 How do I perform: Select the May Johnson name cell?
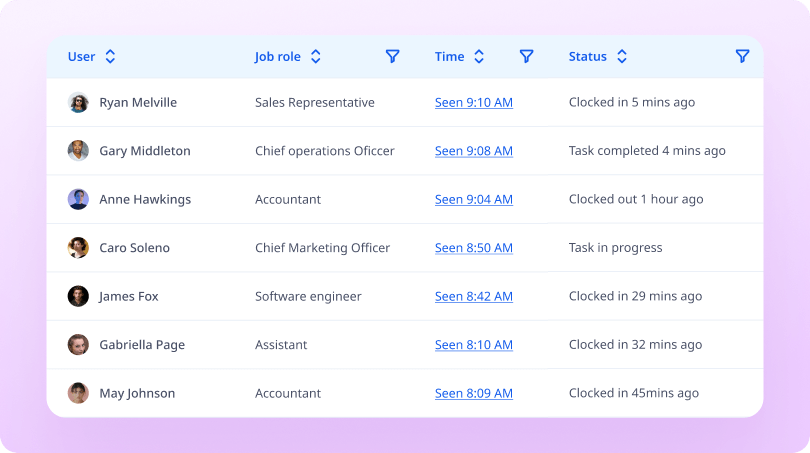pos(137,393)
